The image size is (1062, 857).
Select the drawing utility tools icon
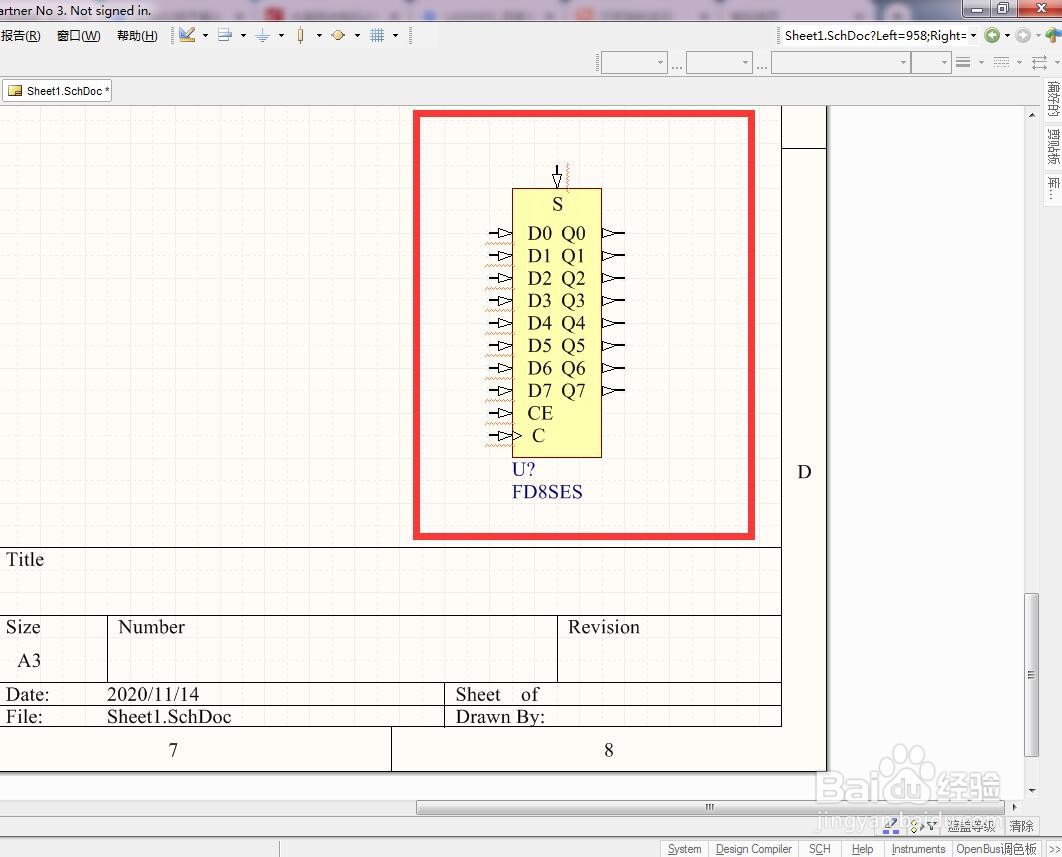188,35
